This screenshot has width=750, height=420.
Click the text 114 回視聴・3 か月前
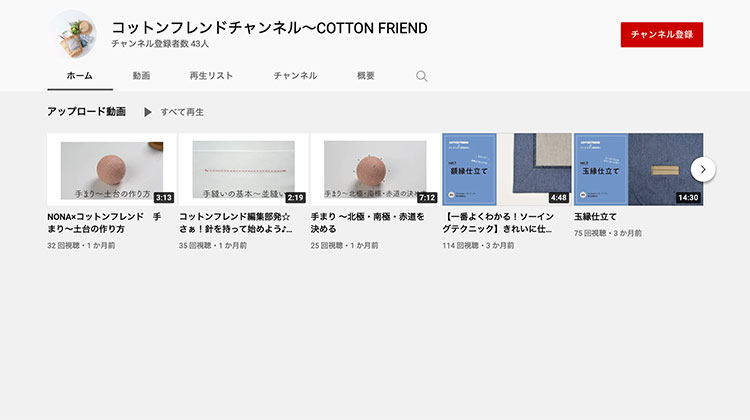click(478, 245)
